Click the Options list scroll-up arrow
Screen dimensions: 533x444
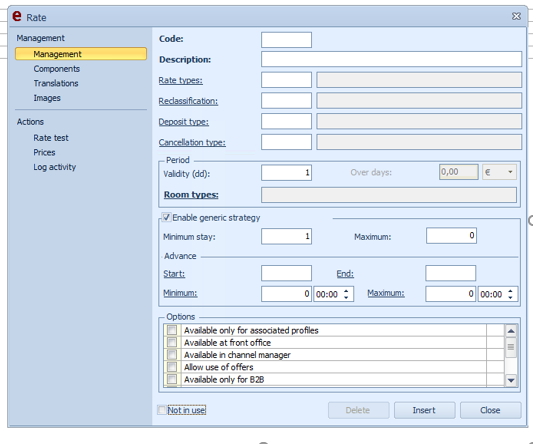coord(511,331)
